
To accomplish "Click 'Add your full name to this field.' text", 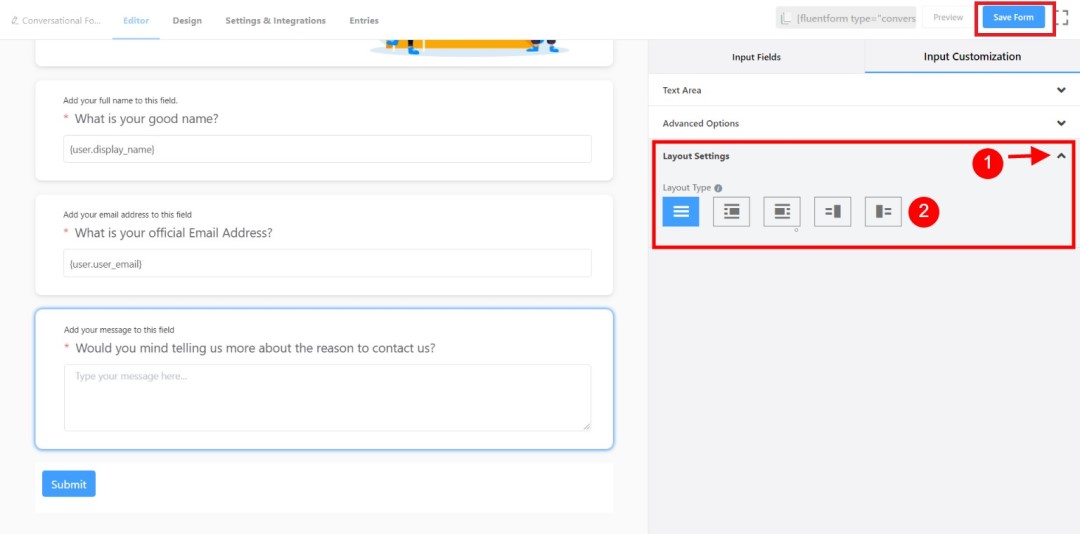I will (x=121, y=101).
